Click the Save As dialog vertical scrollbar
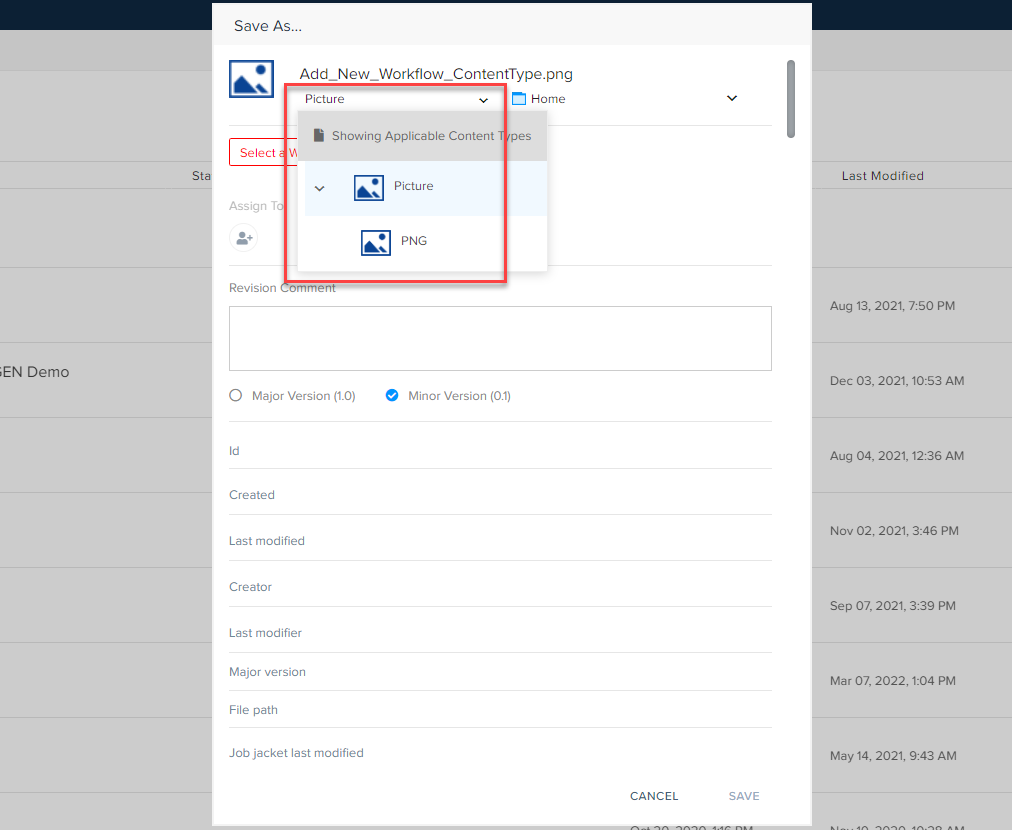 pyautogui.click(x=791, y=99)
